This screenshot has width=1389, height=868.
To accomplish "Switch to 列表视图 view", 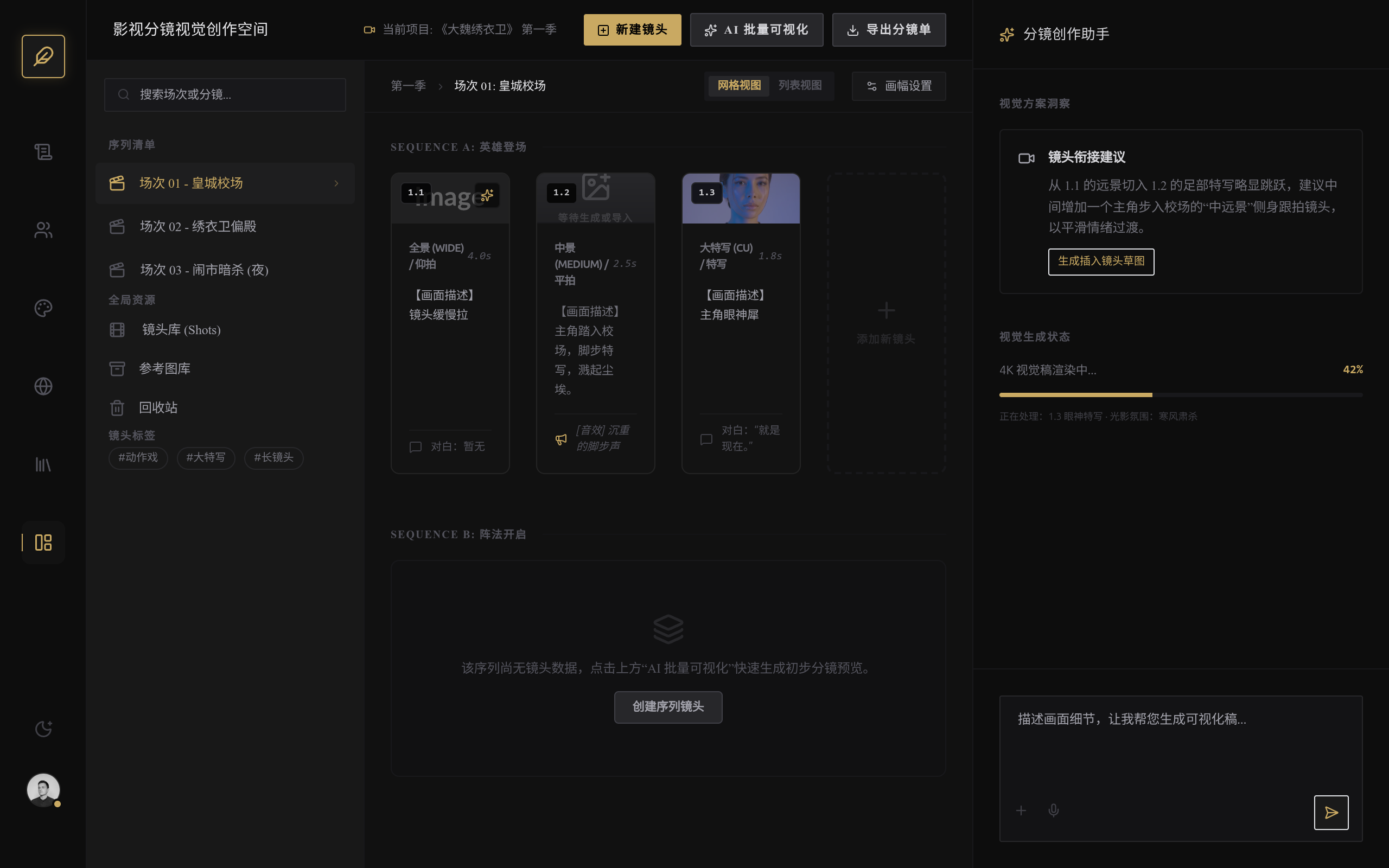I will (x=800, y=86).
